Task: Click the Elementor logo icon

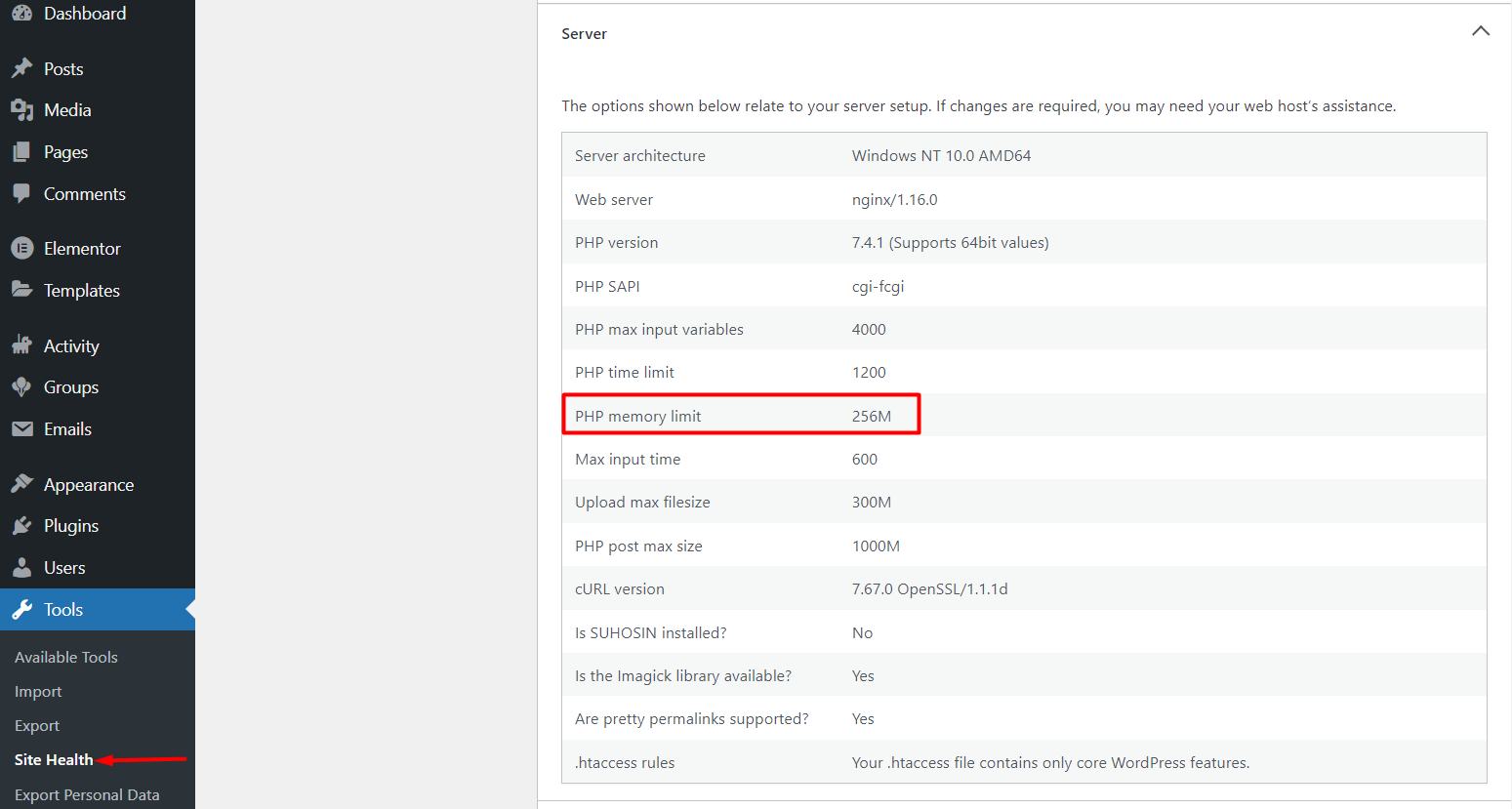Action: [21, 248]
